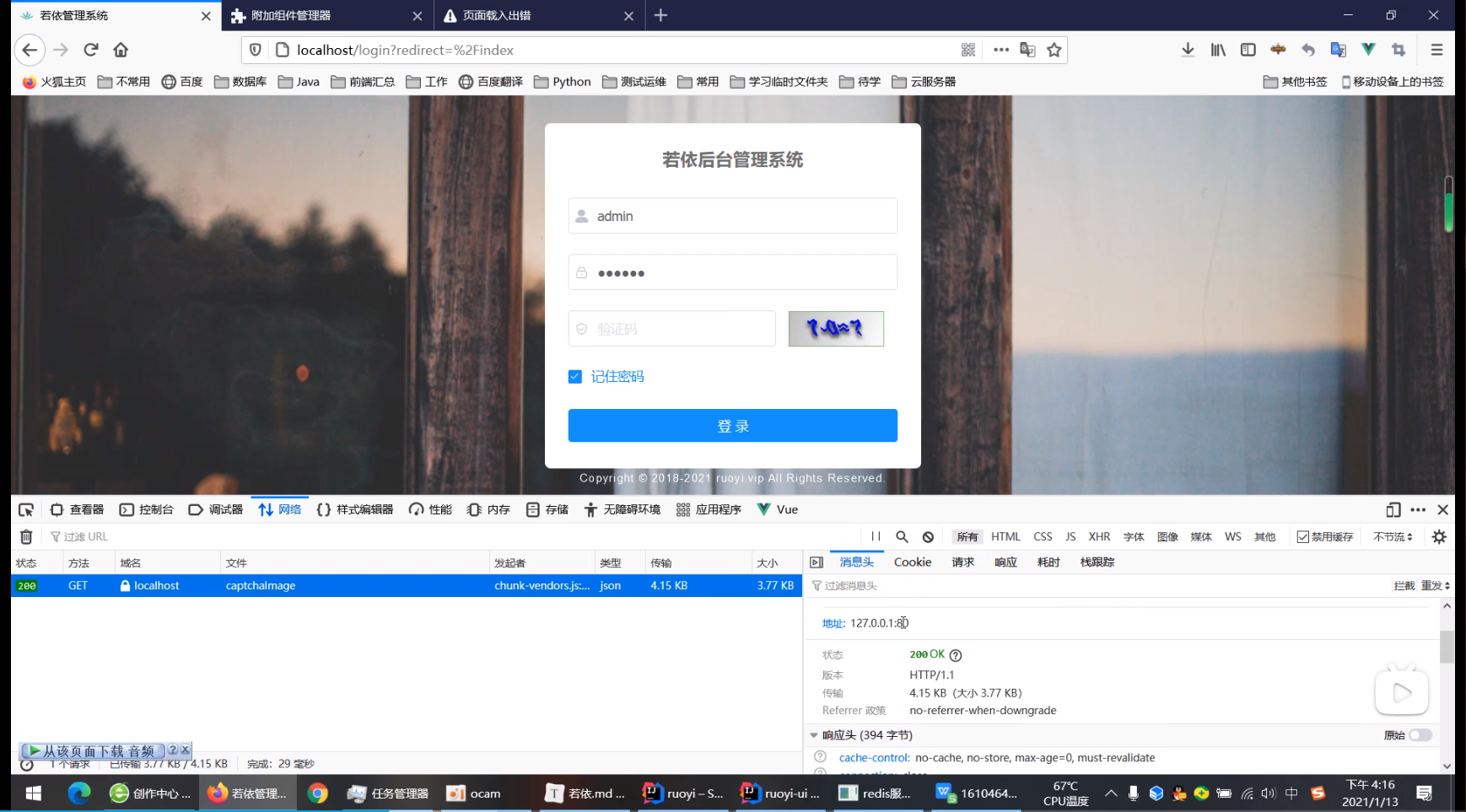This screenshot has width=1466, height=812.
Task: Open the 重发 resend dropdown
Action: coord(1436,585)
